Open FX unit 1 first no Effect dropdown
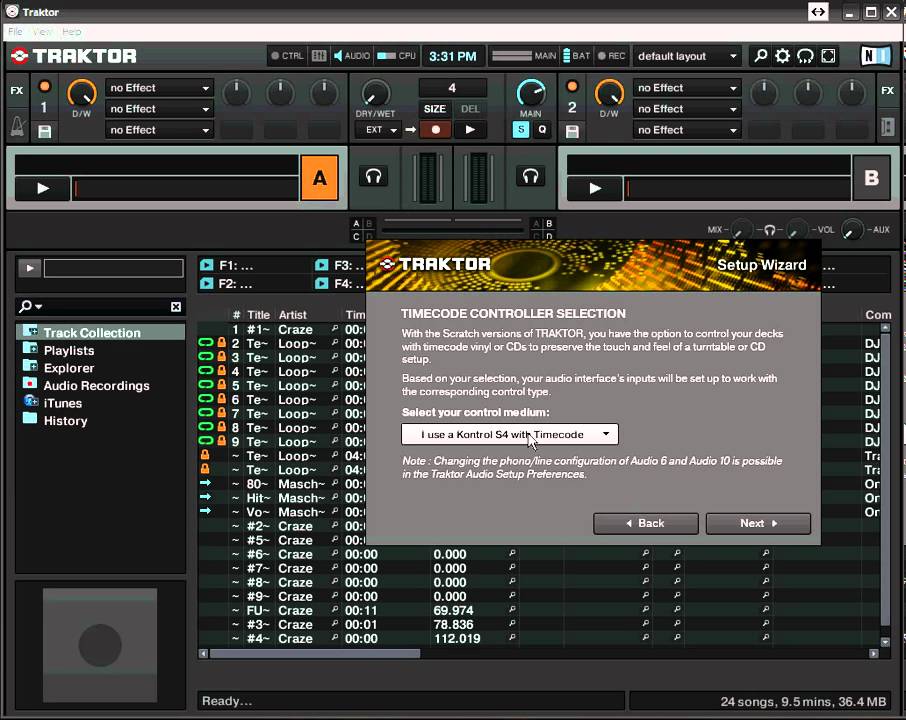 (x=159, y=88)
